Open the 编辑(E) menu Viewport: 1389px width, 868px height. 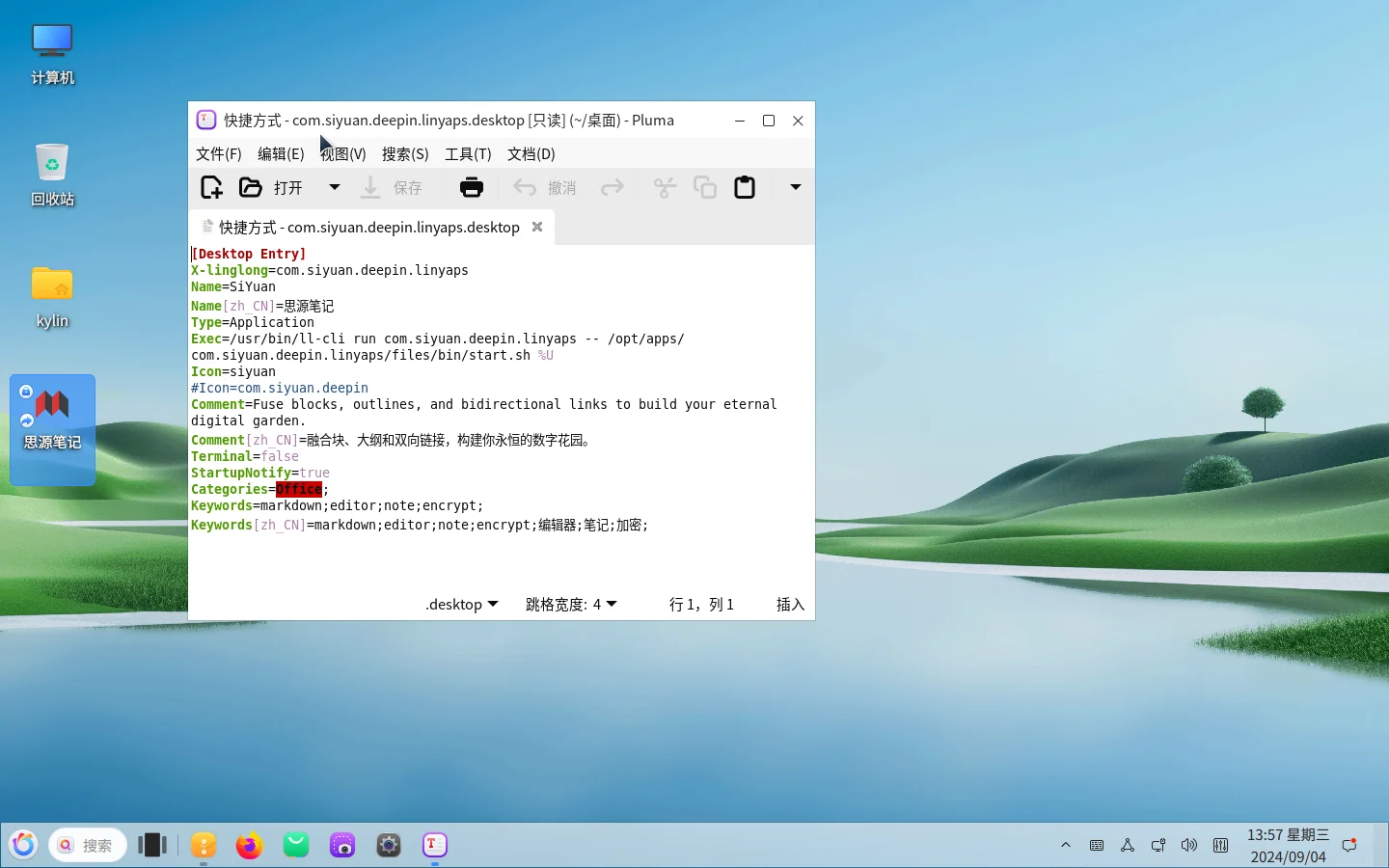(x=281, y=154)
